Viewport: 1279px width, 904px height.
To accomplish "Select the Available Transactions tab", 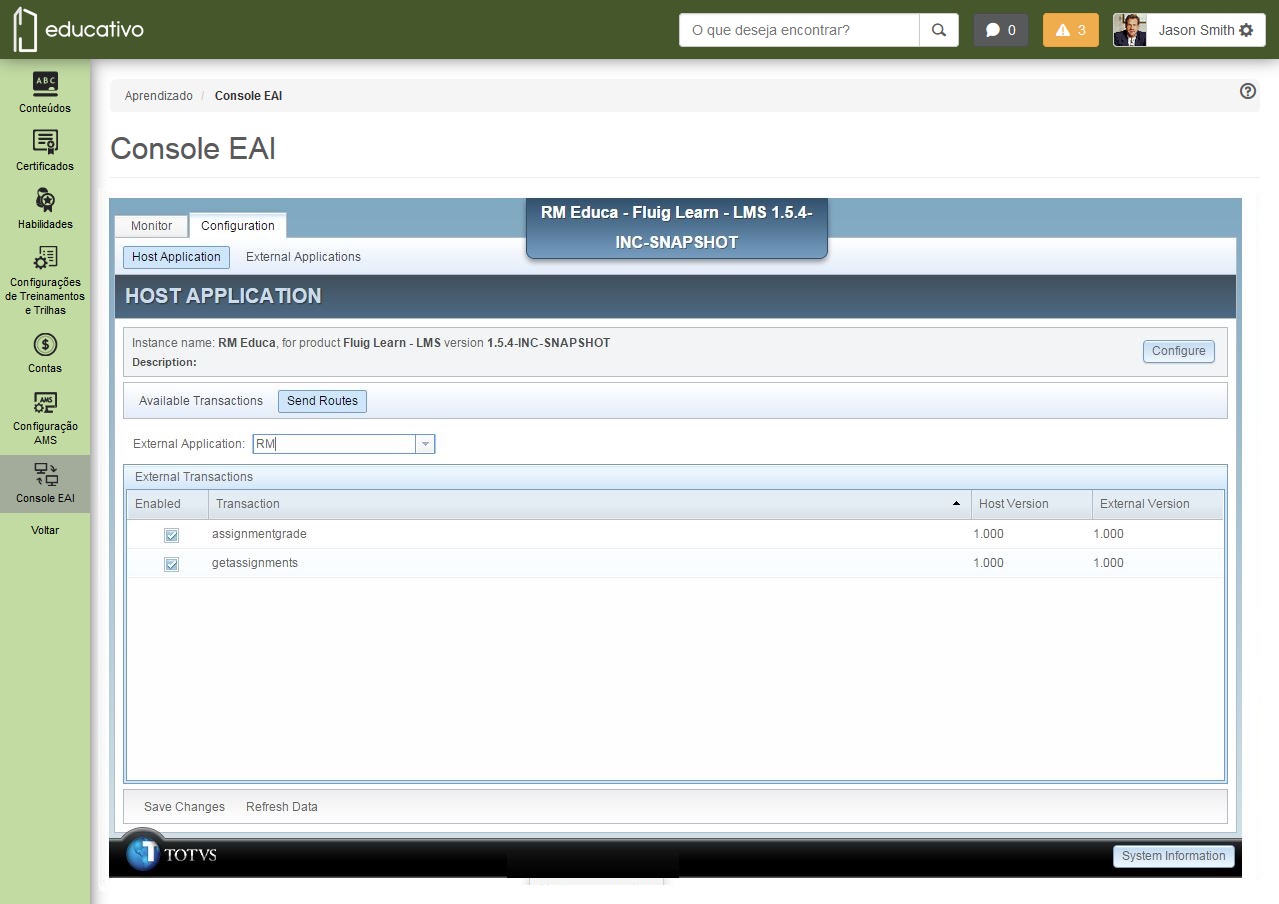I will [201, 401].
